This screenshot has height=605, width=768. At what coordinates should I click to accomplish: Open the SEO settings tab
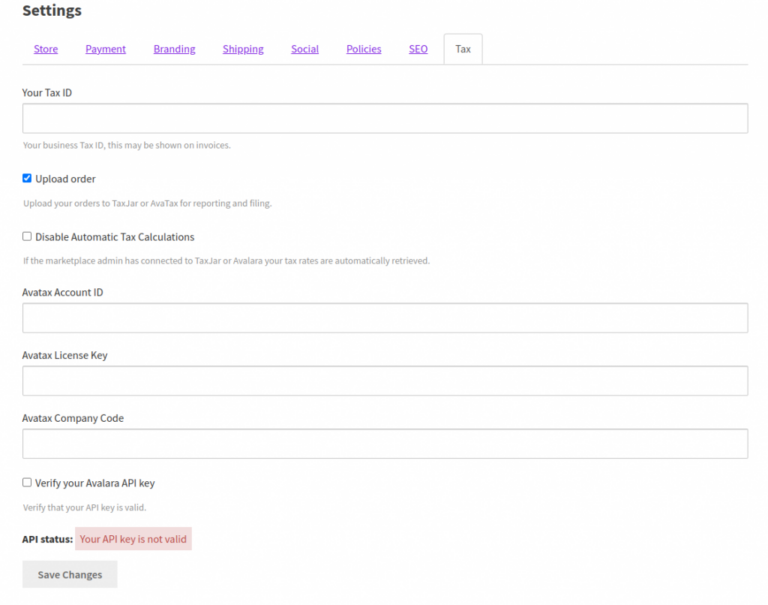(418, 49)
